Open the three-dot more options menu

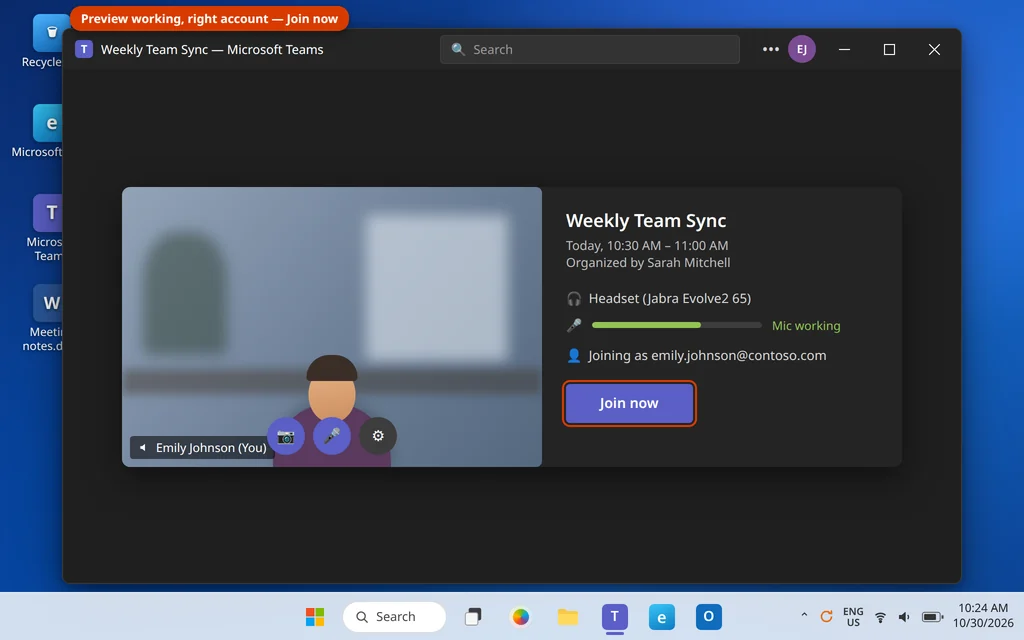tap(771, 49)
